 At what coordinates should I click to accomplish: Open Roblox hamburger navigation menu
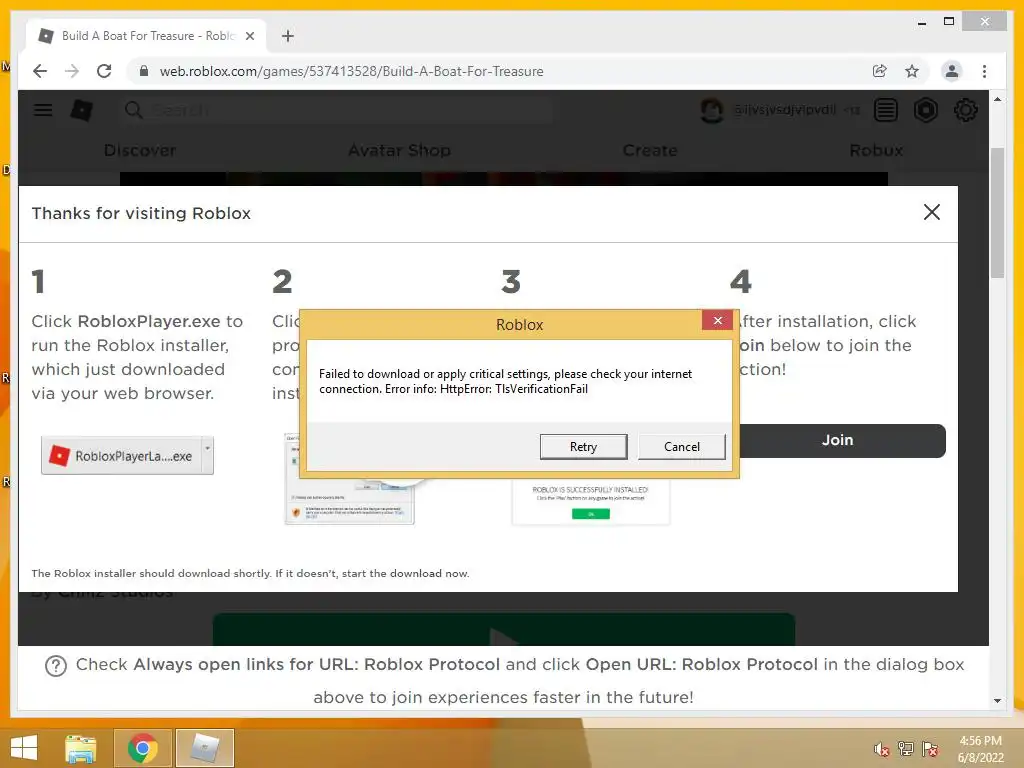click(x=43, y=110)
